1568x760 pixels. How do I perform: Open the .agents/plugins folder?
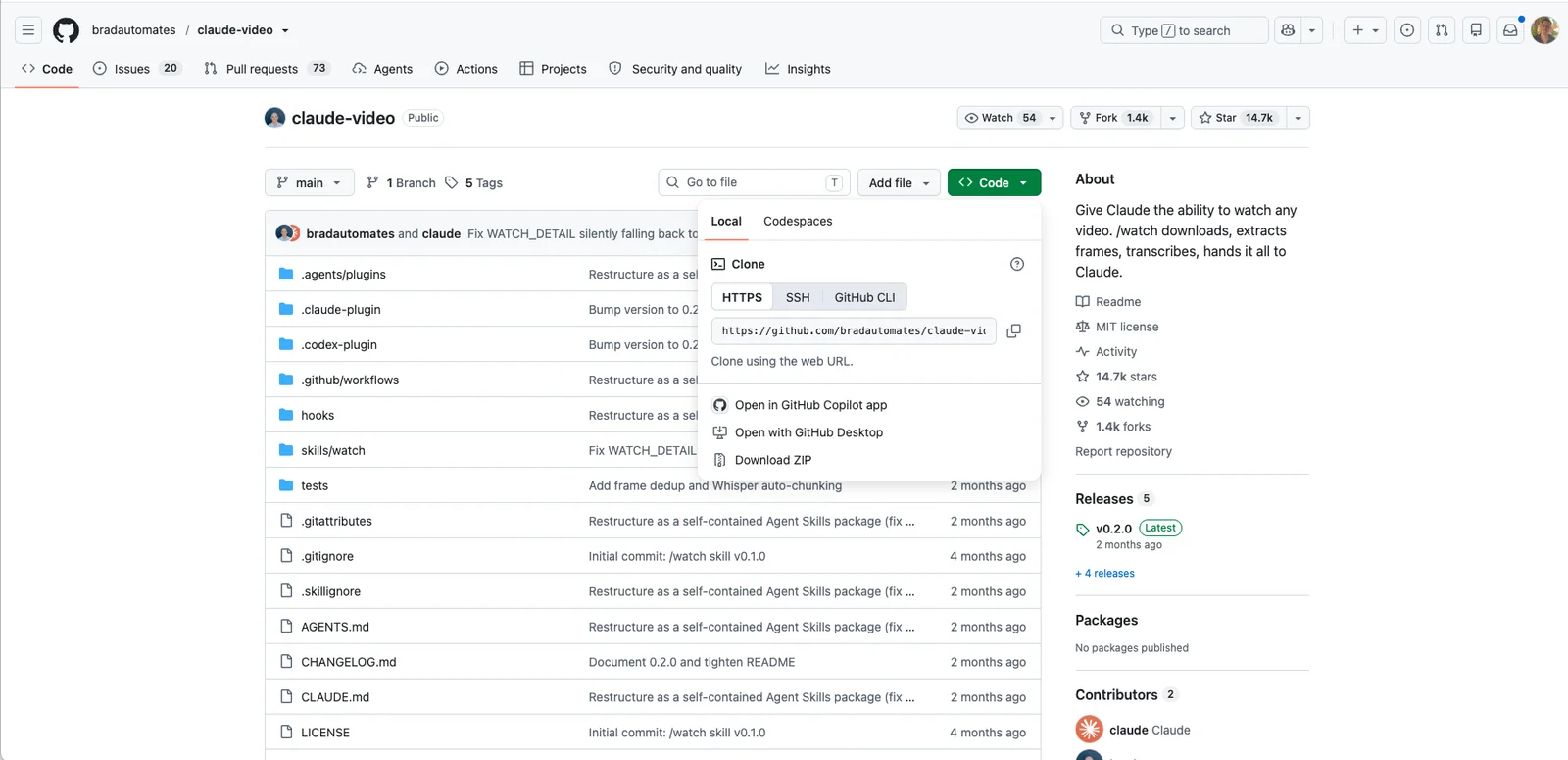[x=343, y=275]
